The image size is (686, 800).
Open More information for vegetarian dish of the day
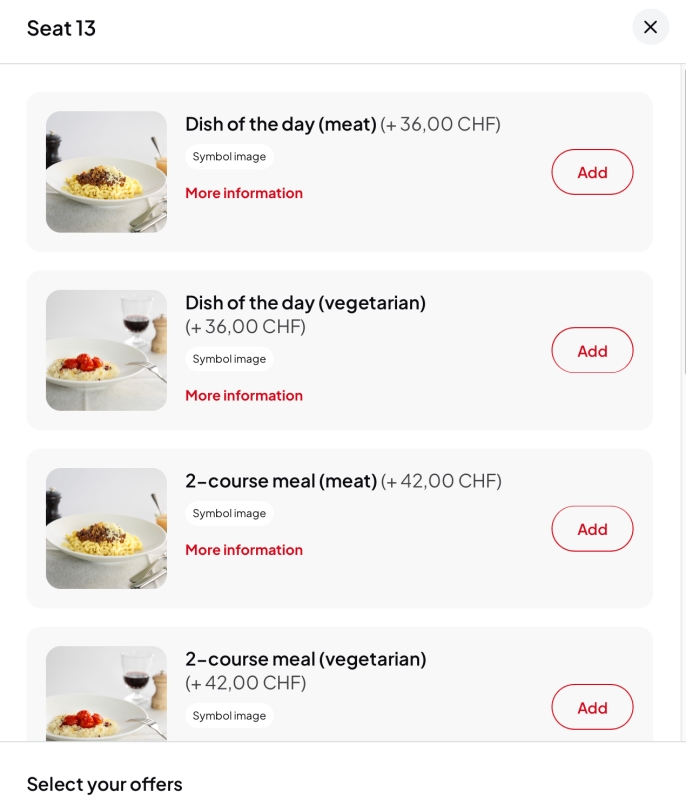pos(244,395)
